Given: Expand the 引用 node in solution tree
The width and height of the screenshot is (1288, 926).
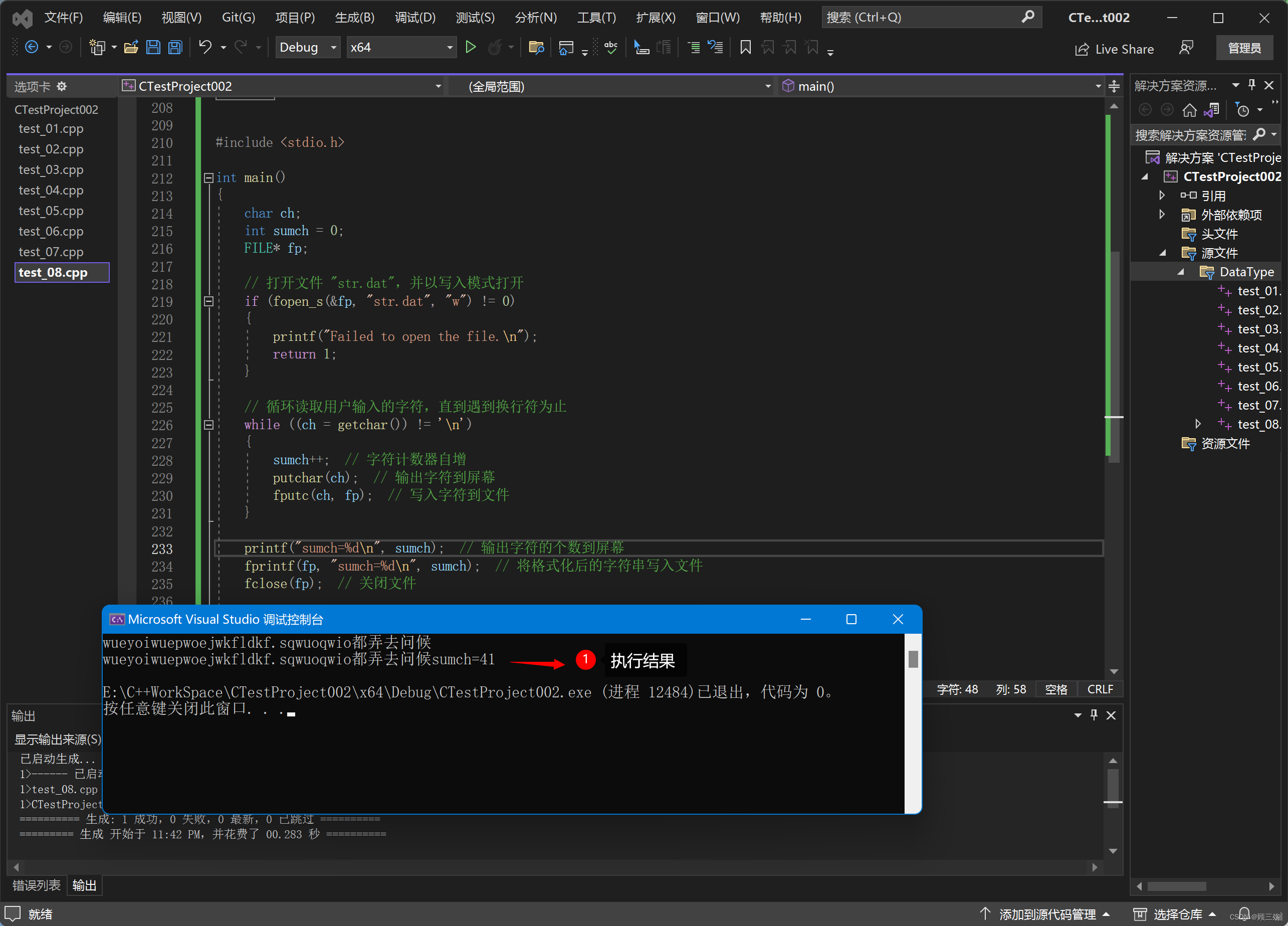Looking at the screenshot, I should pos(1162,196).
